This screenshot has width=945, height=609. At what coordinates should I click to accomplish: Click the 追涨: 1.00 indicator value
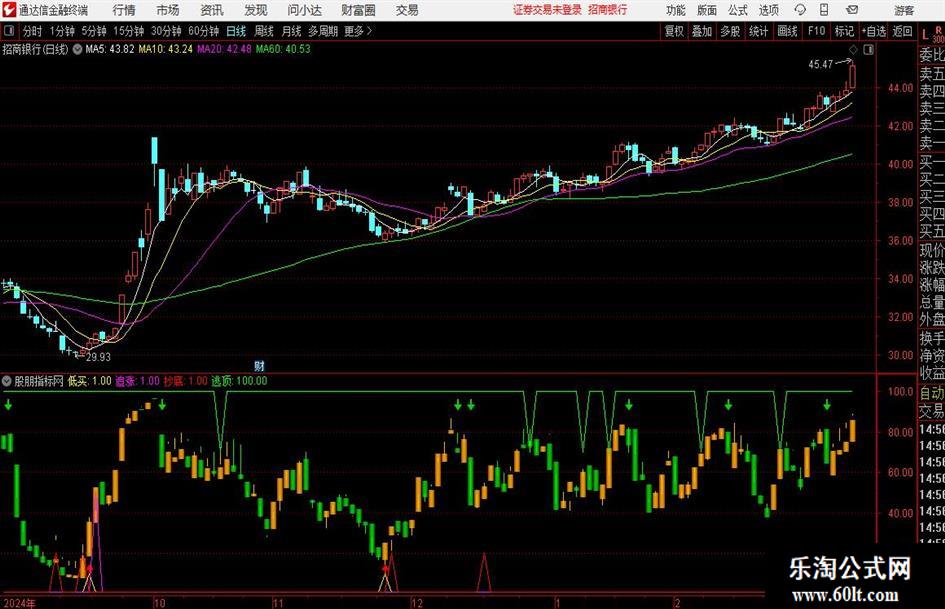click(137, 381)
